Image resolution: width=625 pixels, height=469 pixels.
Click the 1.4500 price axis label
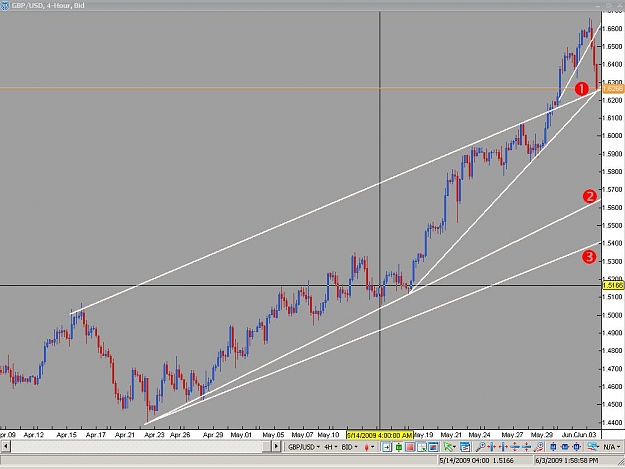coord(612,404)
